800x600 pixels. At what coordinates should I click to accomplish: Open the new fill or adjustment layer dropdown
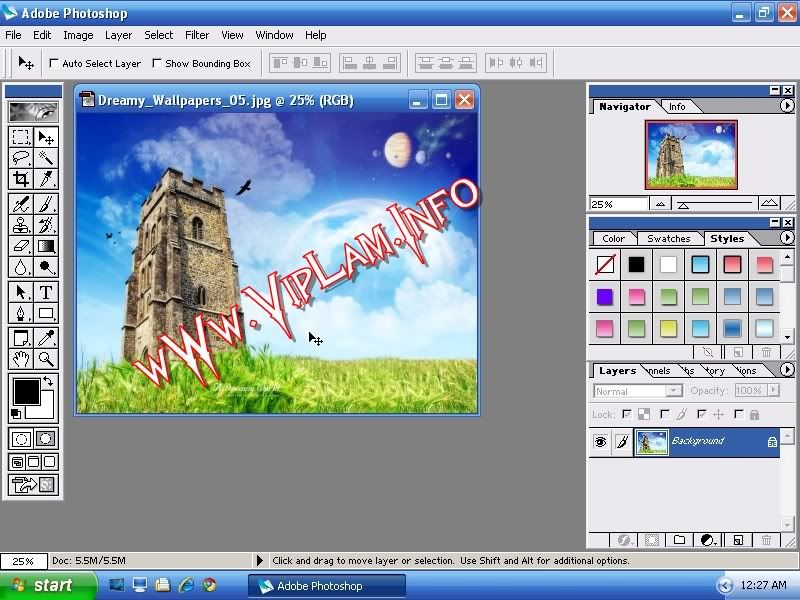click(x=708, y=540)
